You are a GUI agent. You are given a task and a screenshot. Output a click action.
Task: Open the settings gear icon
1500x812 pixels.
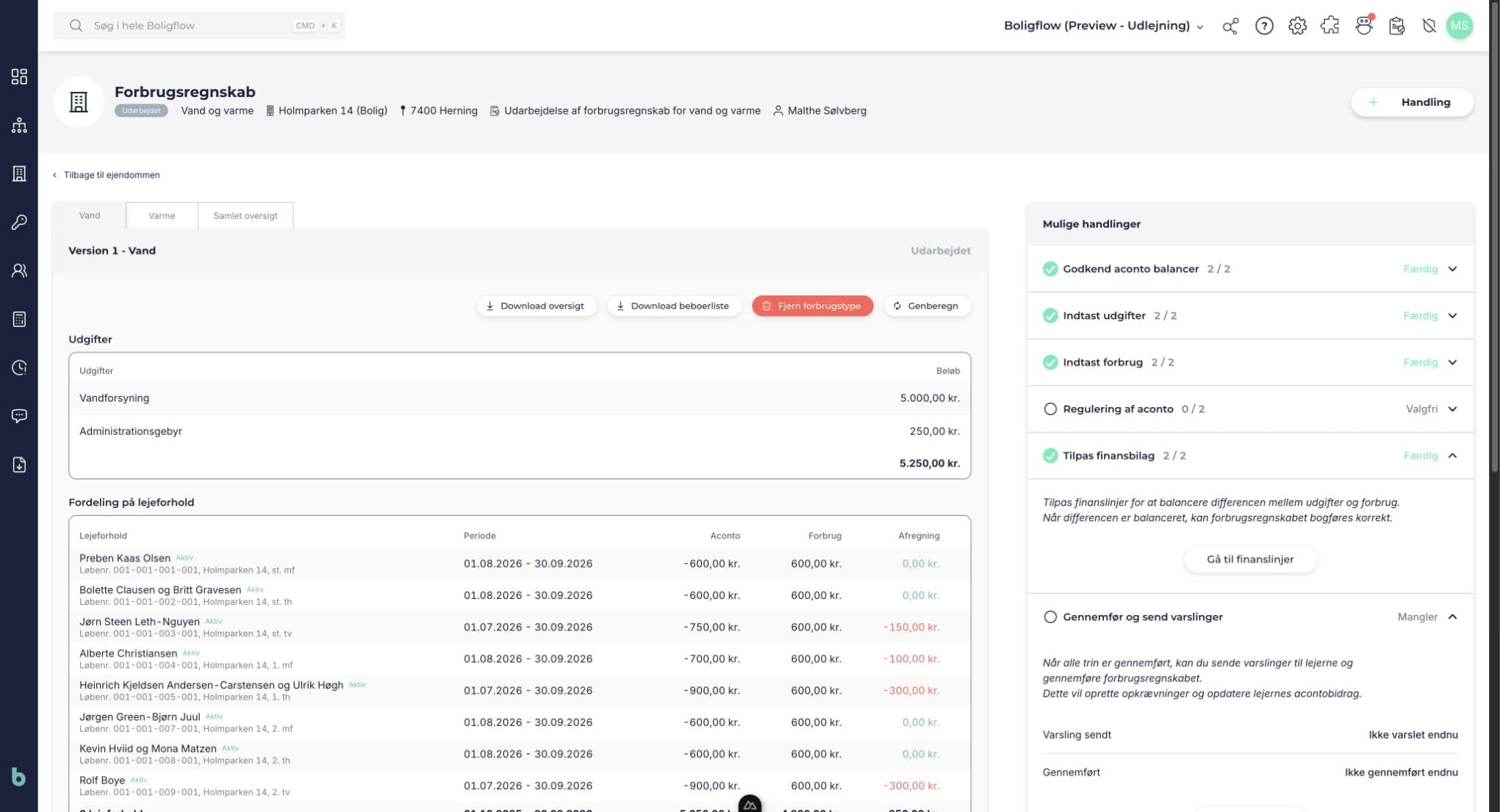(1297, 26)
